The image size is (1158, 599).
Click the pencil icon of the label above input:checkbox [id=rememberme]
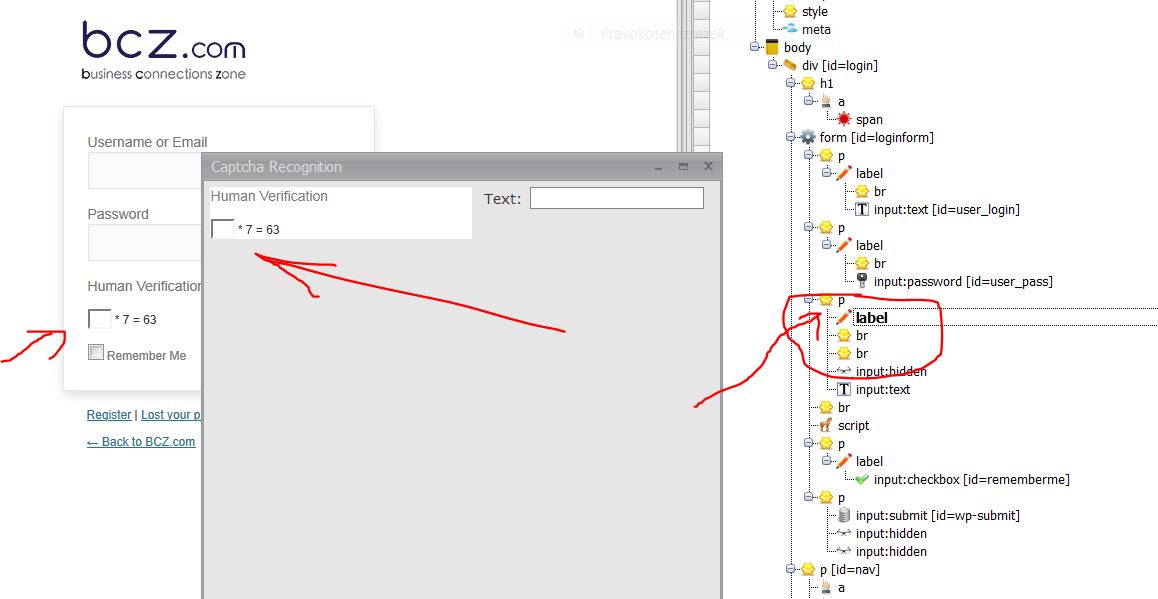(x=844, y=461)
